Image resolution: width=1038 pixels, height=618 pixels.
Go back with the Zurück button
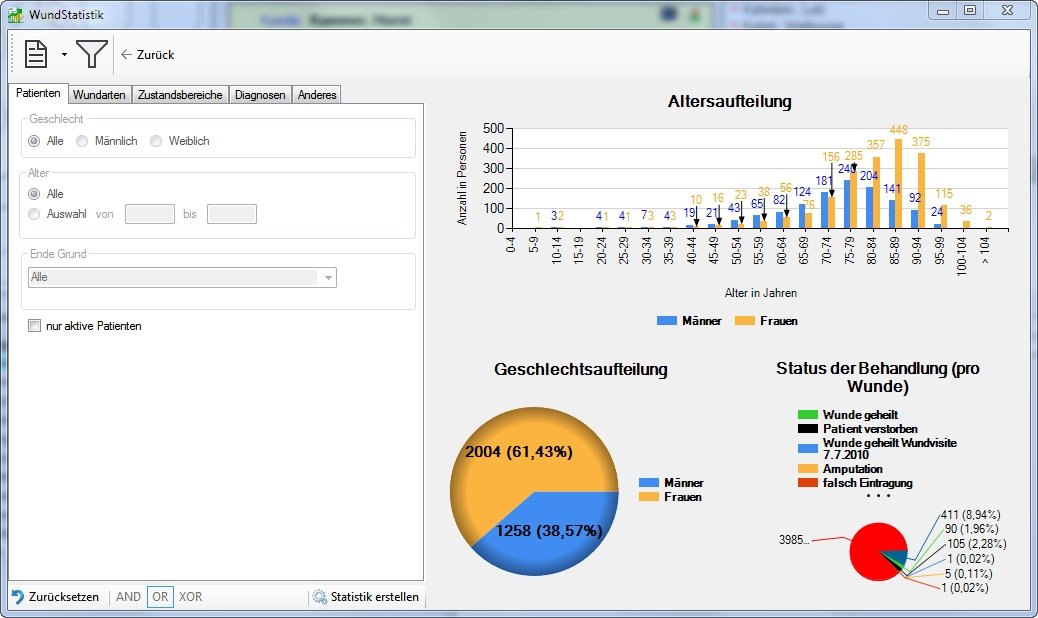coord(148,55)
